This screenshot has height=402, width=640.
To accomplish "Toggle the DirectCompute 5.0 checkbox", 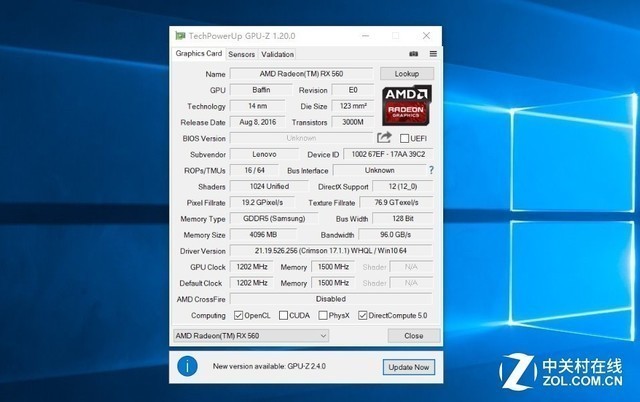I will [363, 315].
